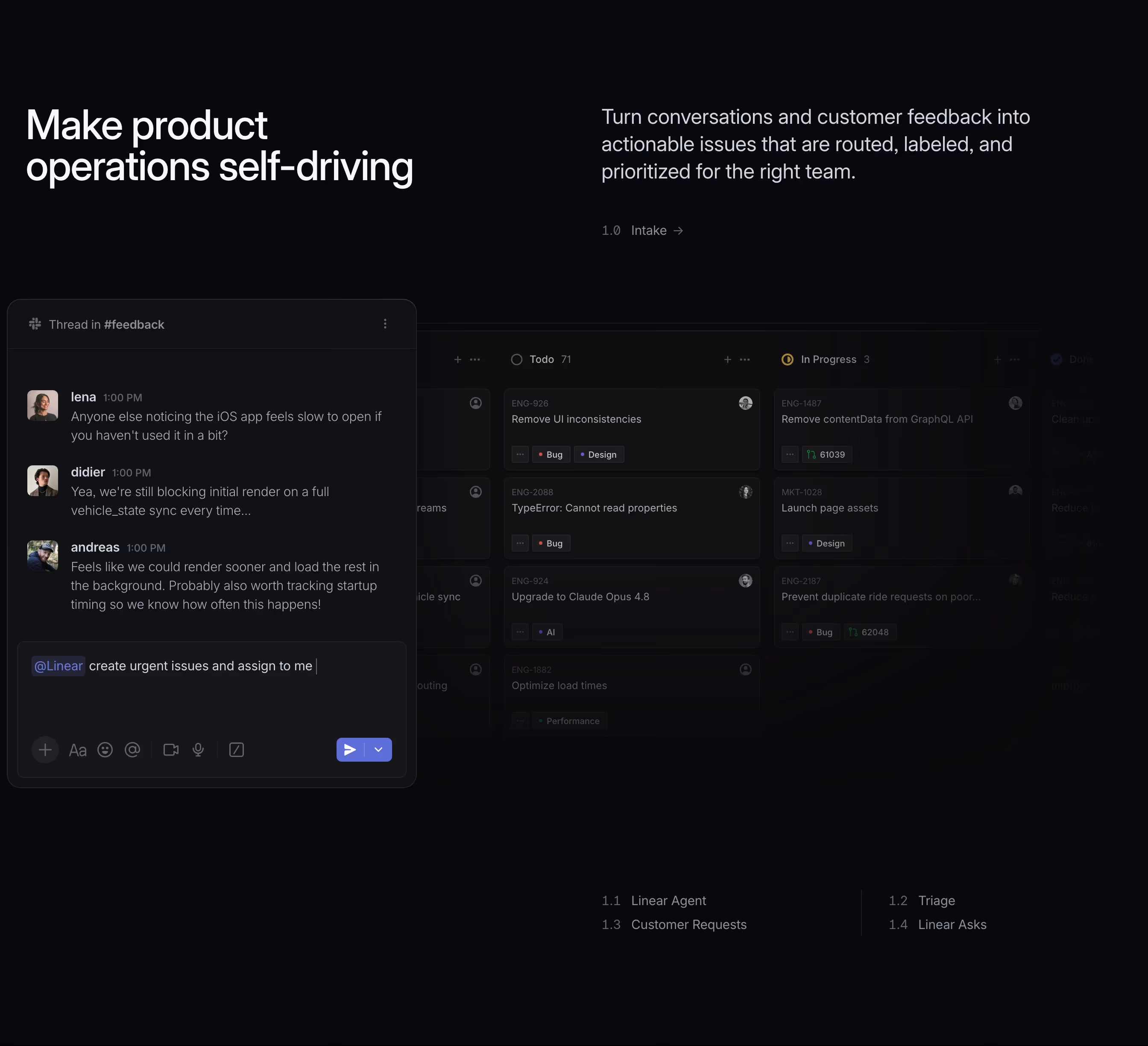Open ellipsis on Remove UI inconsistencies card

(x=520, y=454)
